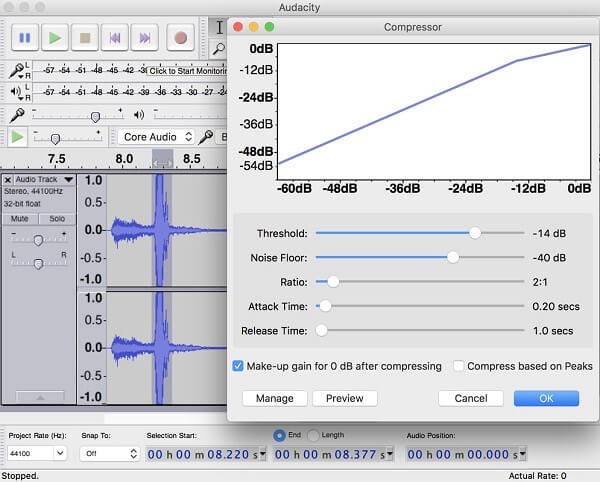Click the Selection Start time field
The height and width of the screenshot is (482, 600).
202,454
